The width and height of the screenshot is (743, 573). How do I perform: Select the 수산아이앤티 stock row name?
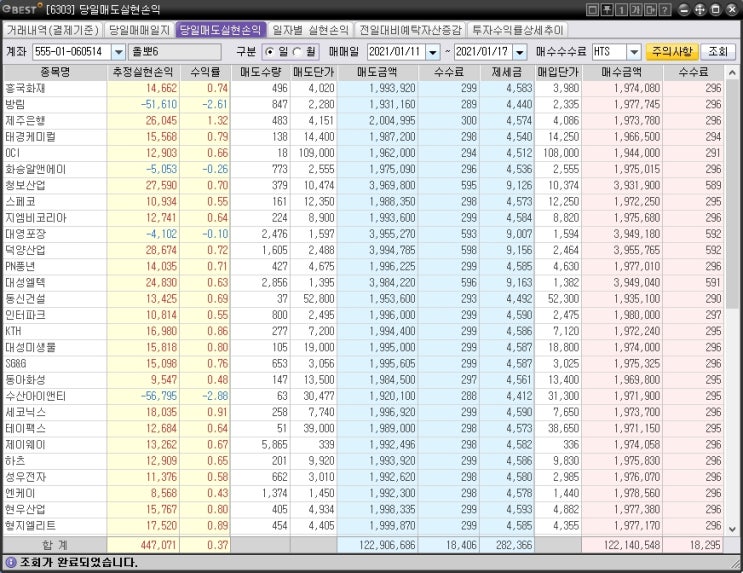[36, 396]
